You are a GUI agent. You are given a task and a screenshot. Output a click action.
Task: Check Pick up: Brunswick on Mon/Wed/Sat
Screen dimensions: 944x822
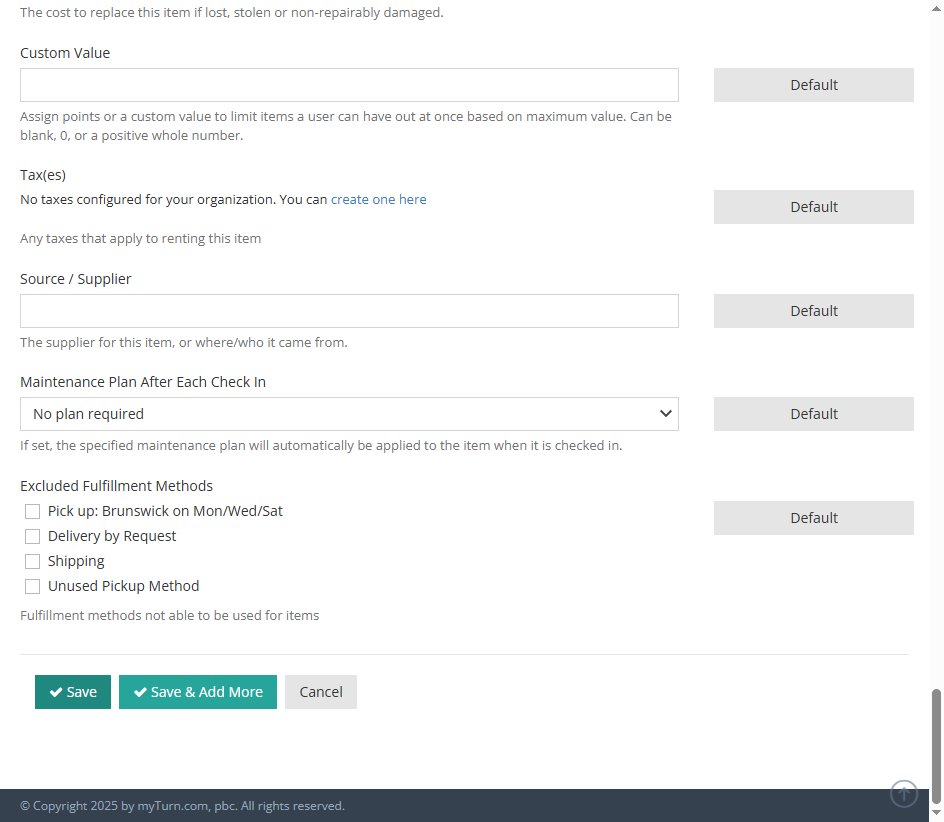point(33,511)
